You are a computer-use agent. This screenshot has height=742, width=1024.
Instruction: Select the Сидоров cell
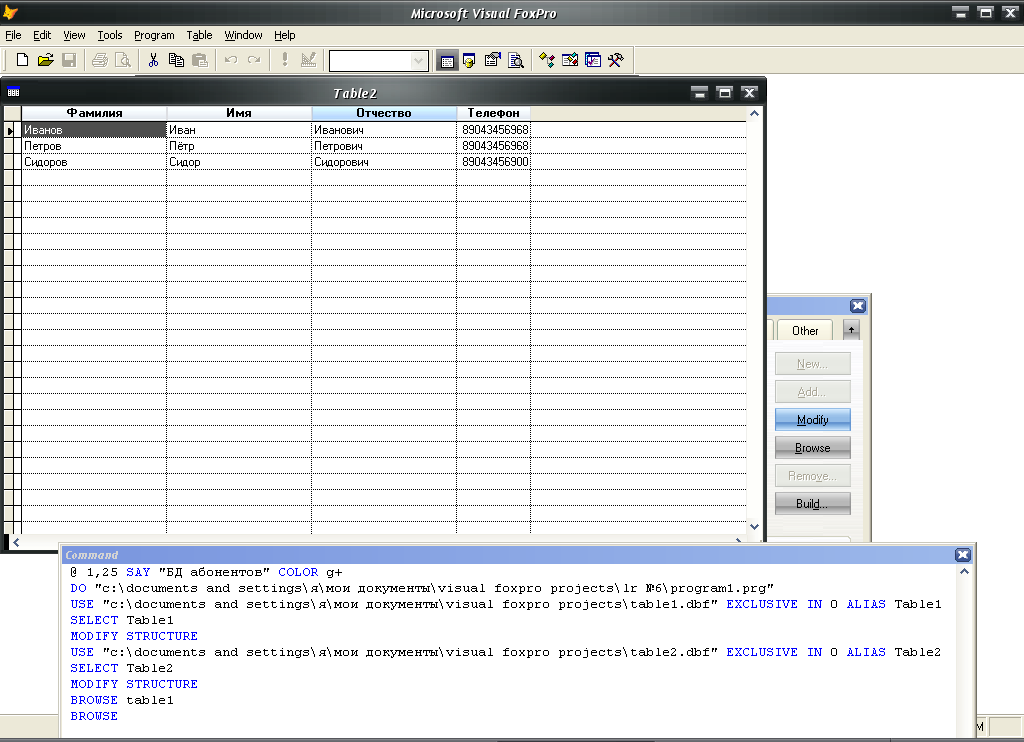coord(94,161)
